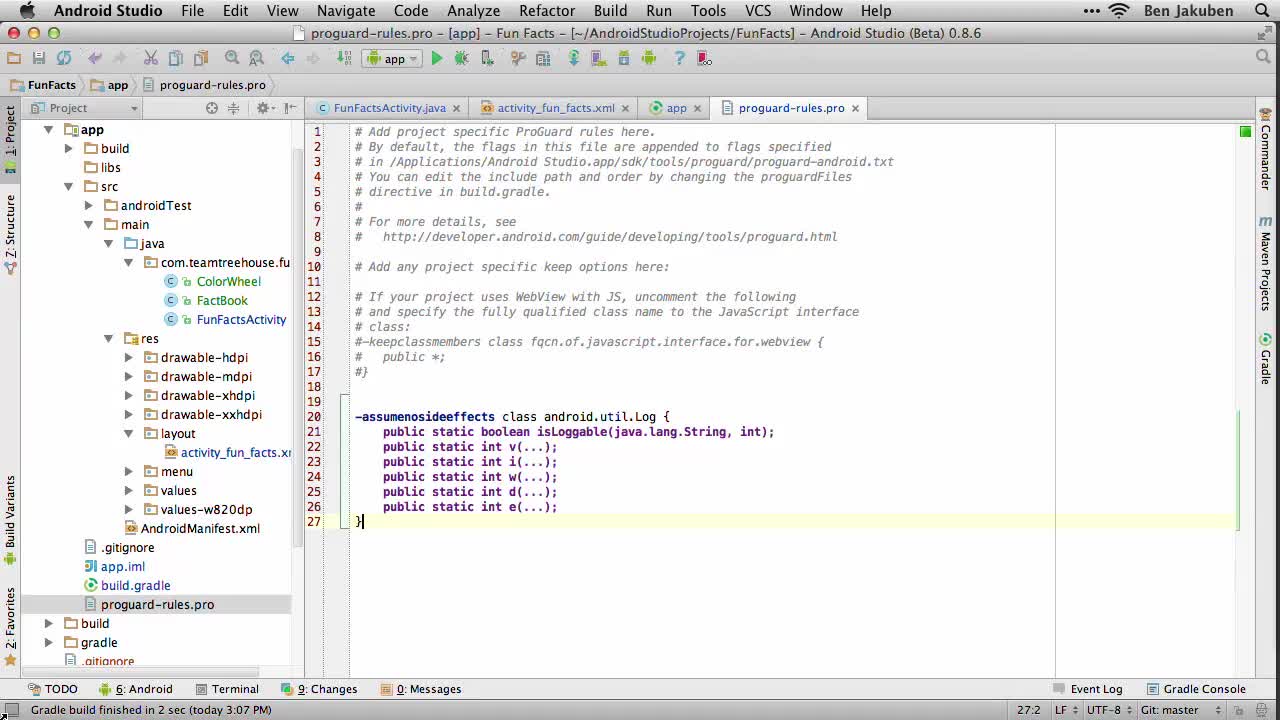Screen dimensions: 1280x720
Task: Click the Save All floppy icon
Action: (39, 58)
